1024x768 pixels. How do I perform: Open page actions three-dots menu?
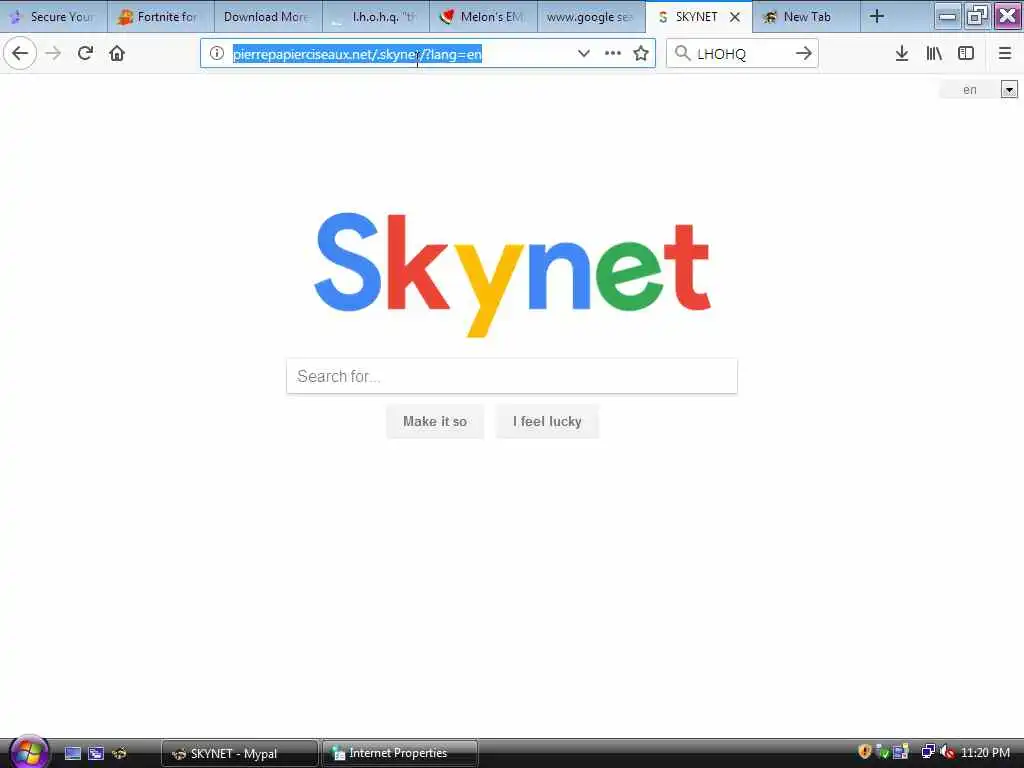pyautogui.click(x=613, y=54)
